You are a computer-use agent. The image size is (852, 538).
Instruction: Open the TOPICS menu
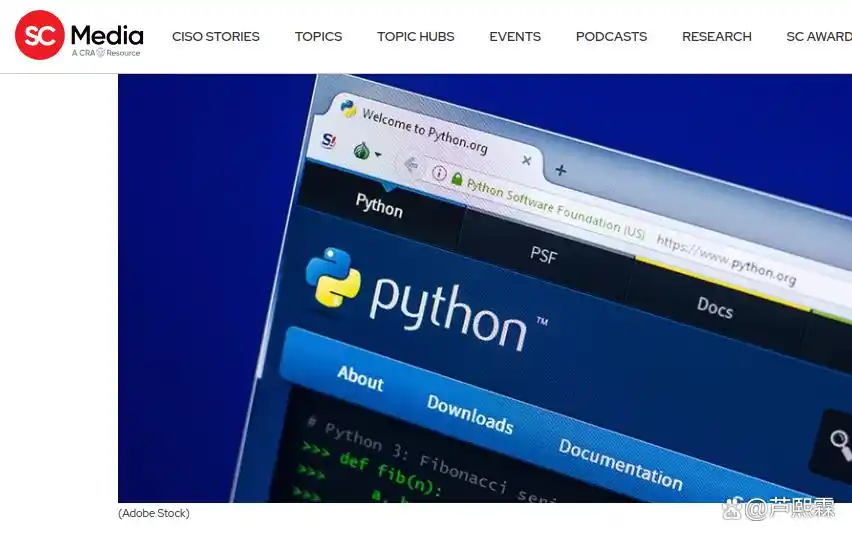coord(318,36)
